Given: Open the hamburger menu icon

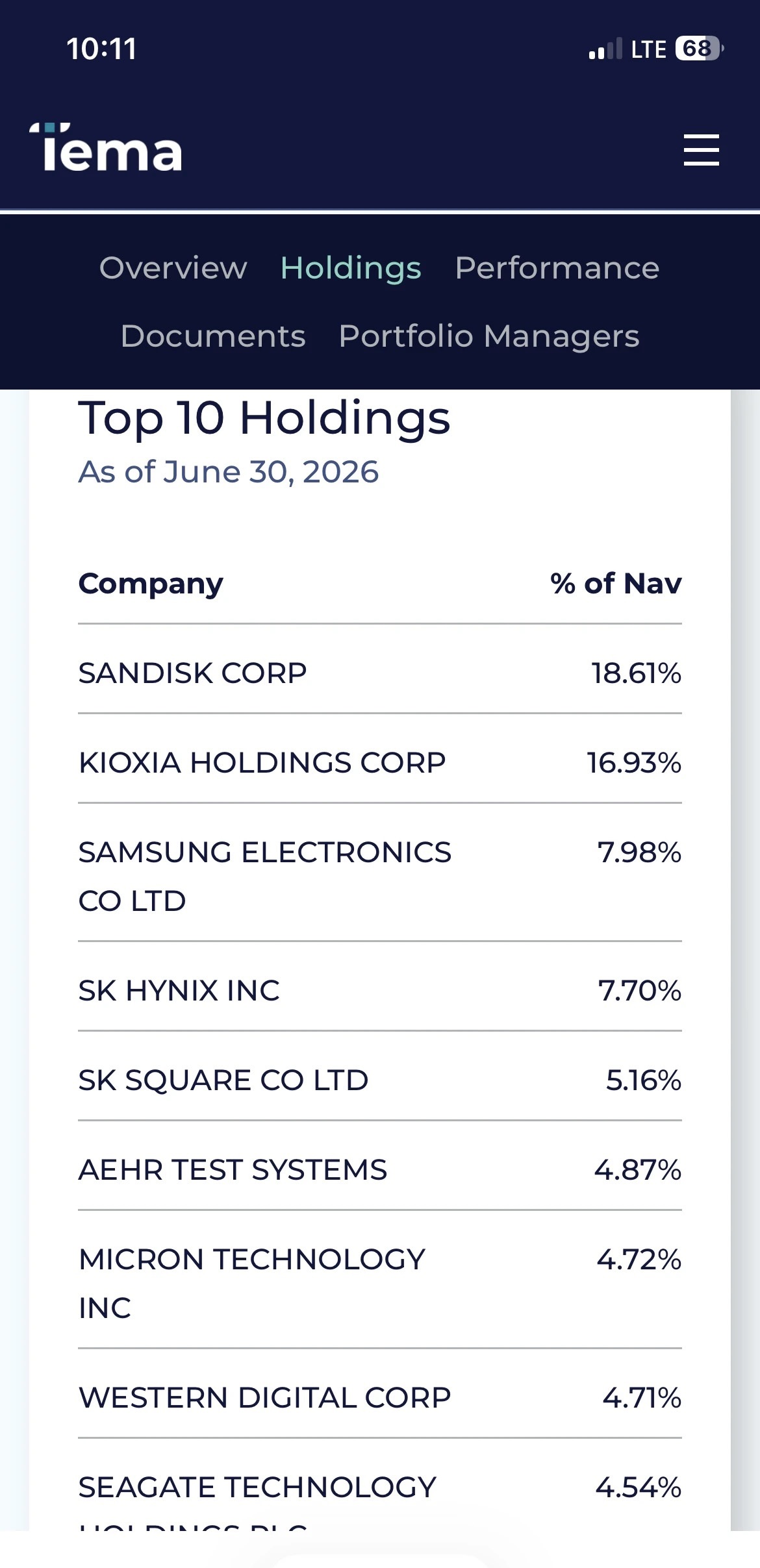Looking at the screenshot, I should [702, 150].
